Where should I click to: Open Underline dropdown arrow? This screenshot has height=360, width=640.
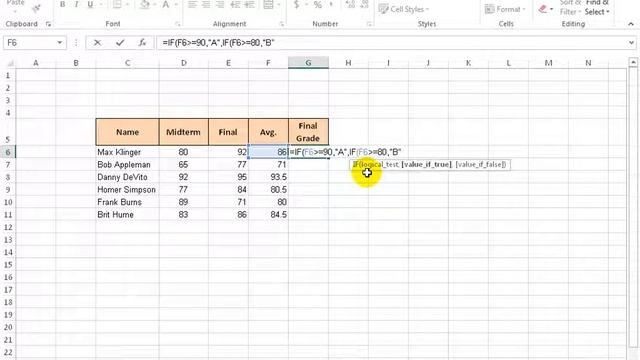click(100, 4)
